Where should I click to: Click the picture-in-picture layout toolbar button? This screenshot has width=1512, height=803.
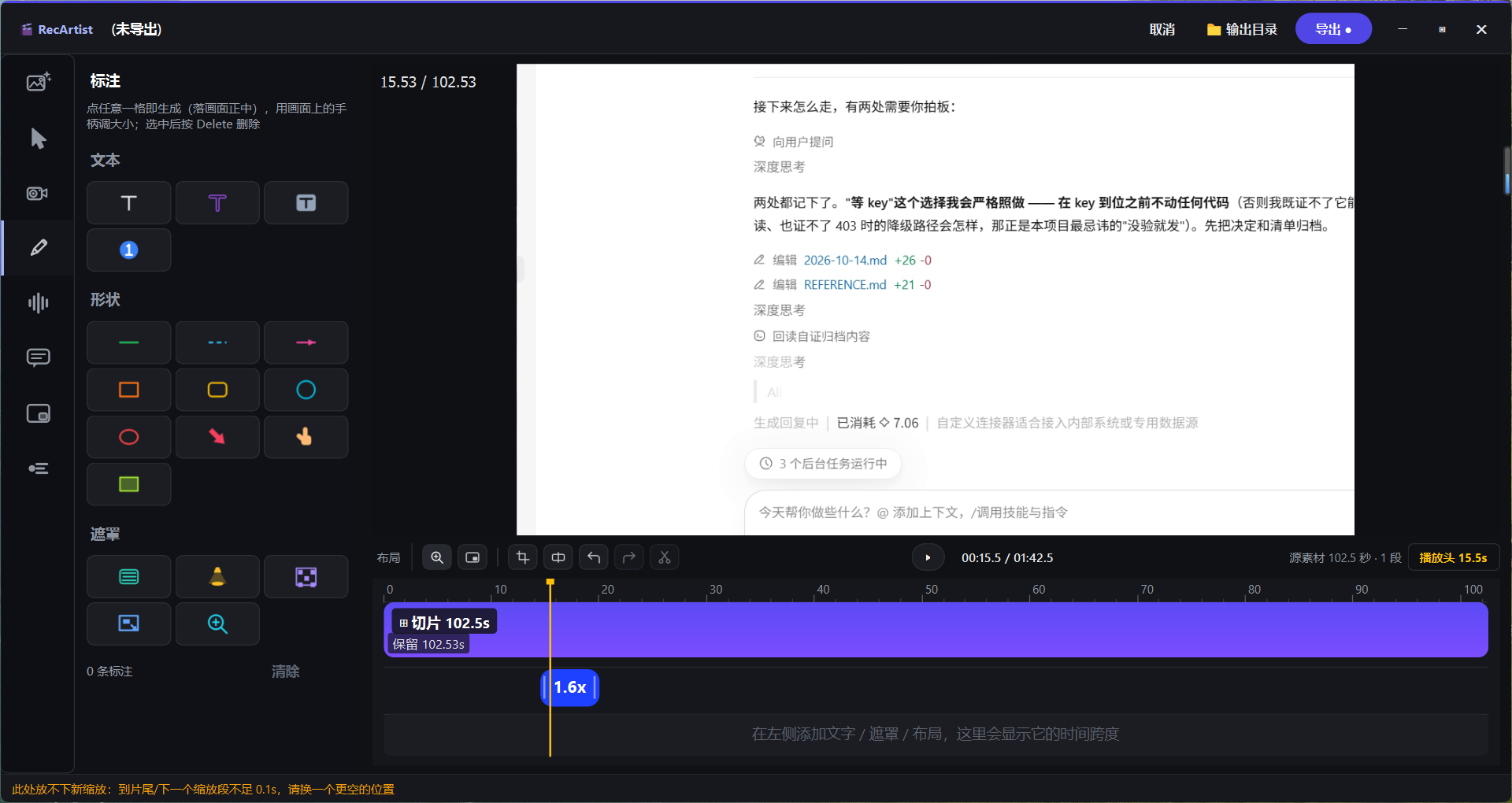tap(472, 557)
